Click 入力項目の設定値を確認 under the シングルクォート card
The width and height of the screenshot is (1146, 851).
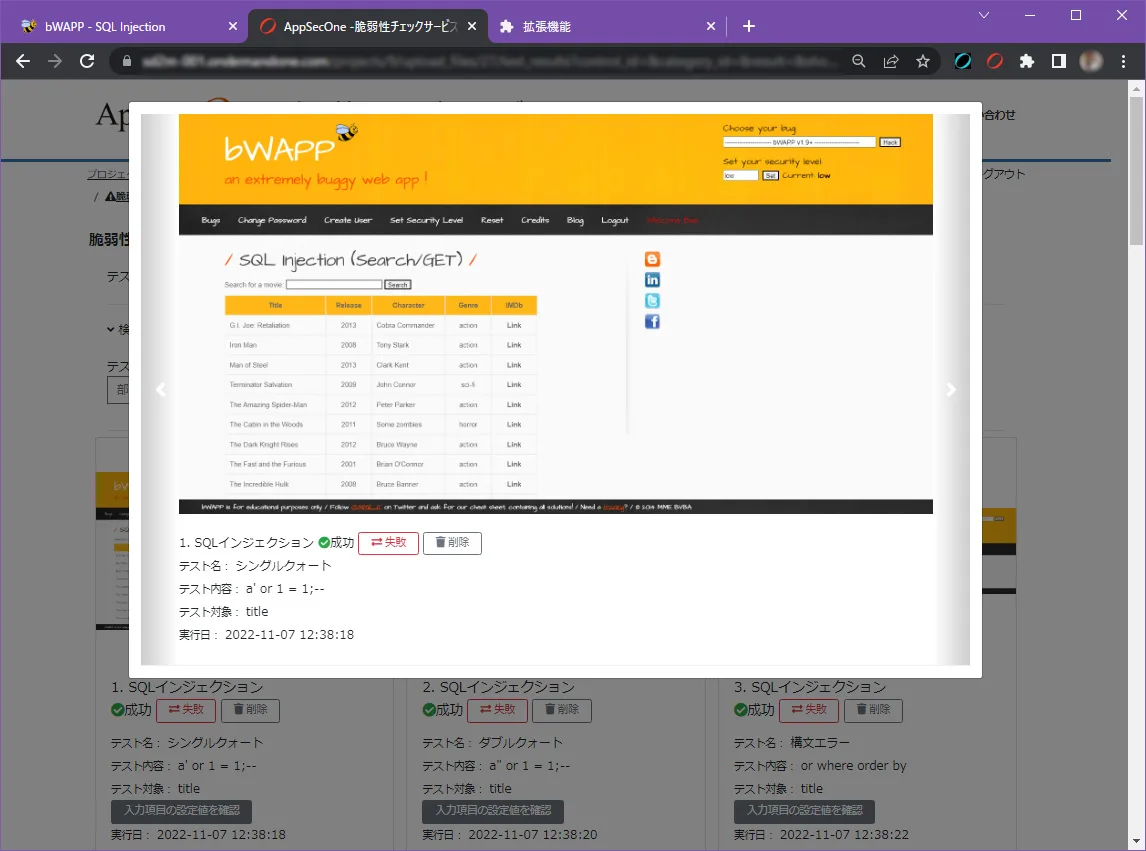tap(181, 811)
